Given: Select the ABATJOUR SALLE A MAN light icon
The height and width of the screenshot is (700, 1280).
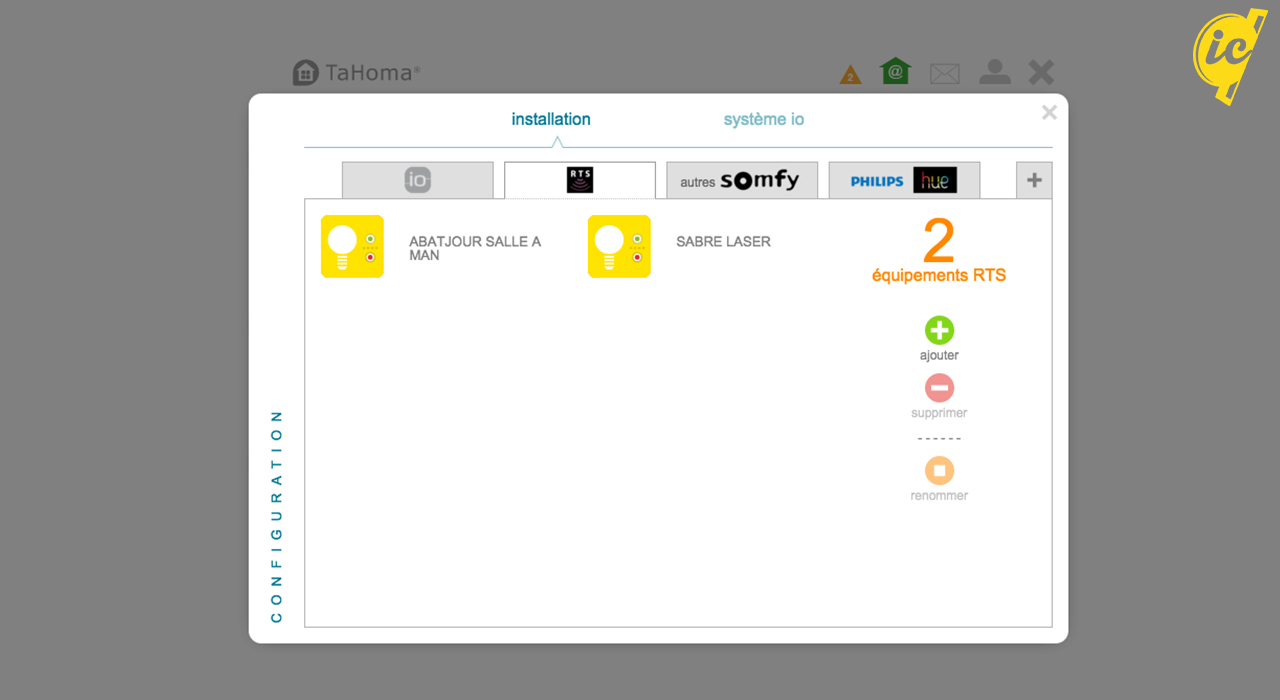Looking at the screenshot, I should tap(352, 246).
